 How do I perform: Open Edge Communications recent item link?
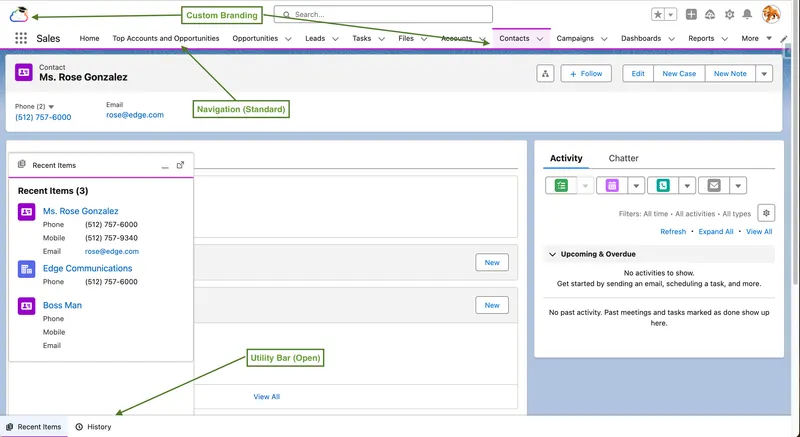87,268
